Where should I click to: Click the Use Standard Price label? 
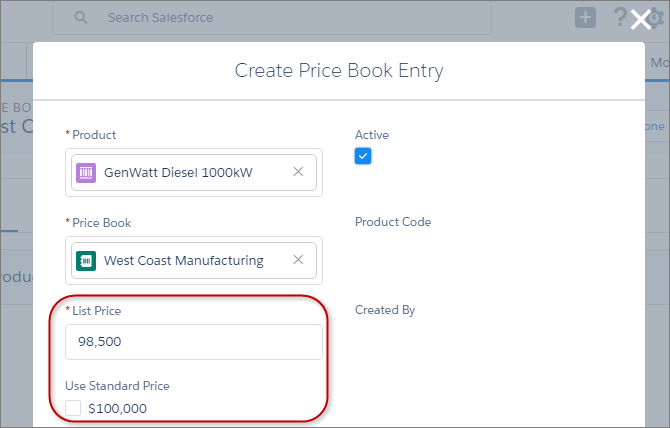pos(118,386)
